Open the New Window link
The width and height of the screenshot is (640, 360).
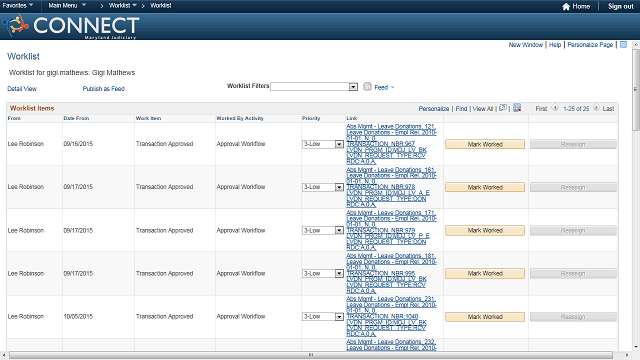[x=526, y=45]
